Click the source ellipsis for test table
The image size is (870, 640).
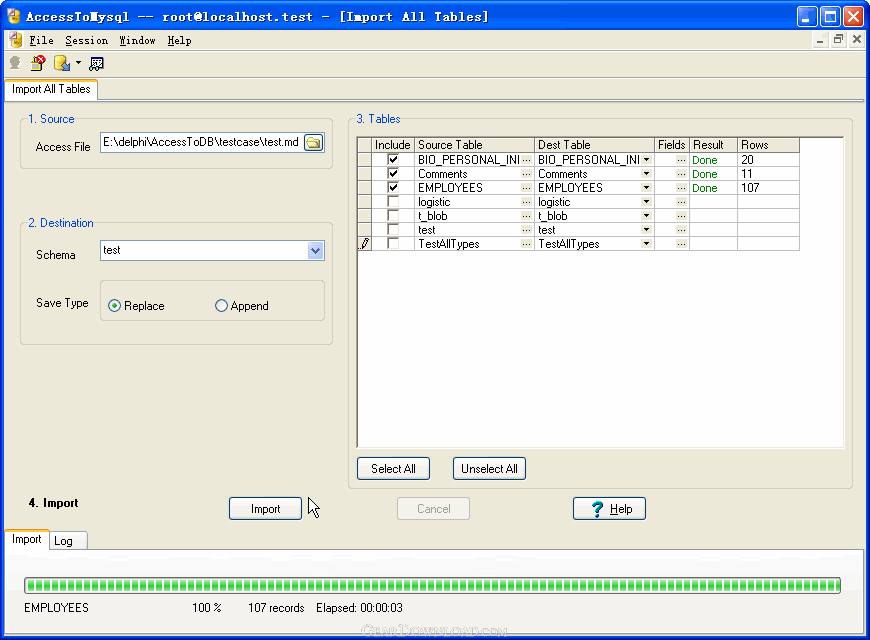(x=527, y=230)
